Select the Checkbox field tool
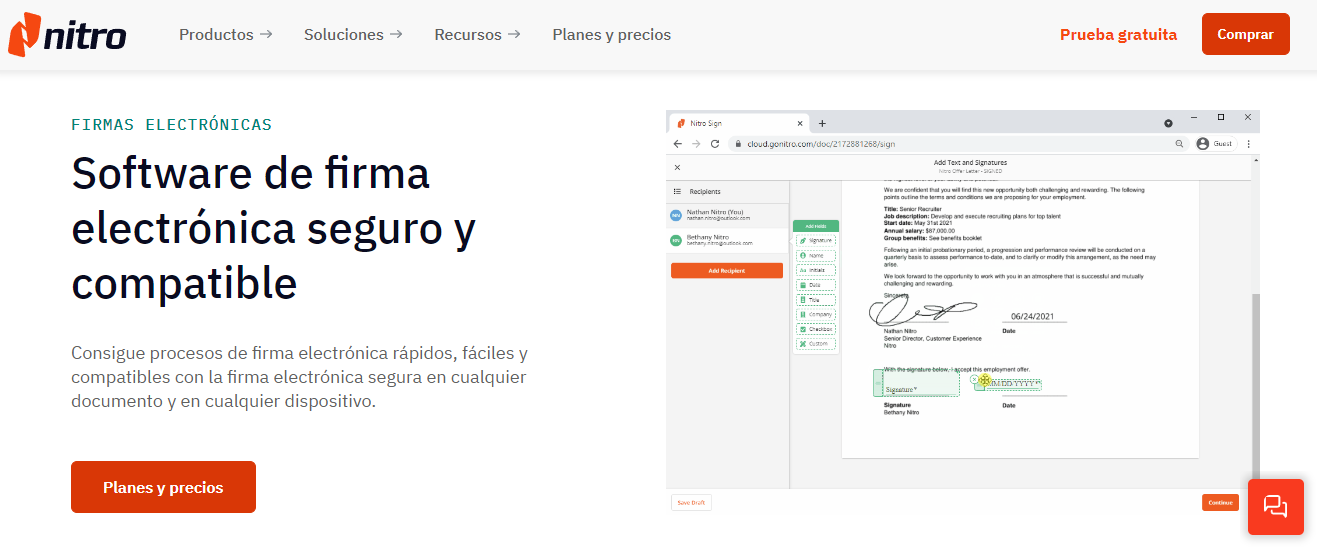 click(816, 329)
